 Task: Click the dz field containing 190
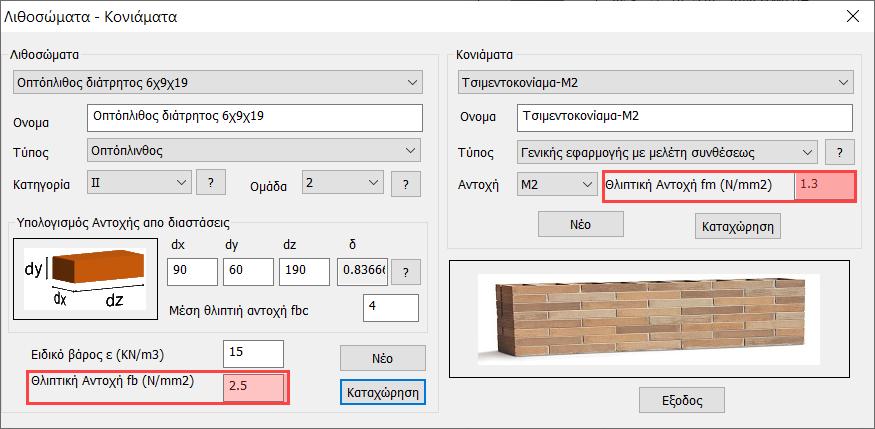(304, 272)
